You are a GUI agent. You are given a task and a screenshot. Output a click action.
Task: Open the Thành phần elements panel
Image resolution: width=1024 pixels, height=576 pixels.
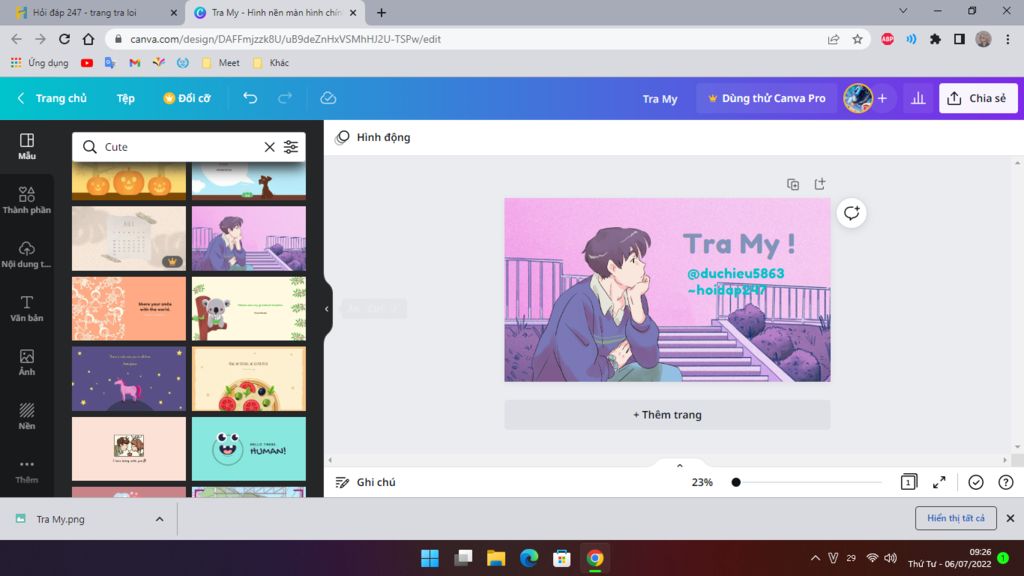point(27,200)
